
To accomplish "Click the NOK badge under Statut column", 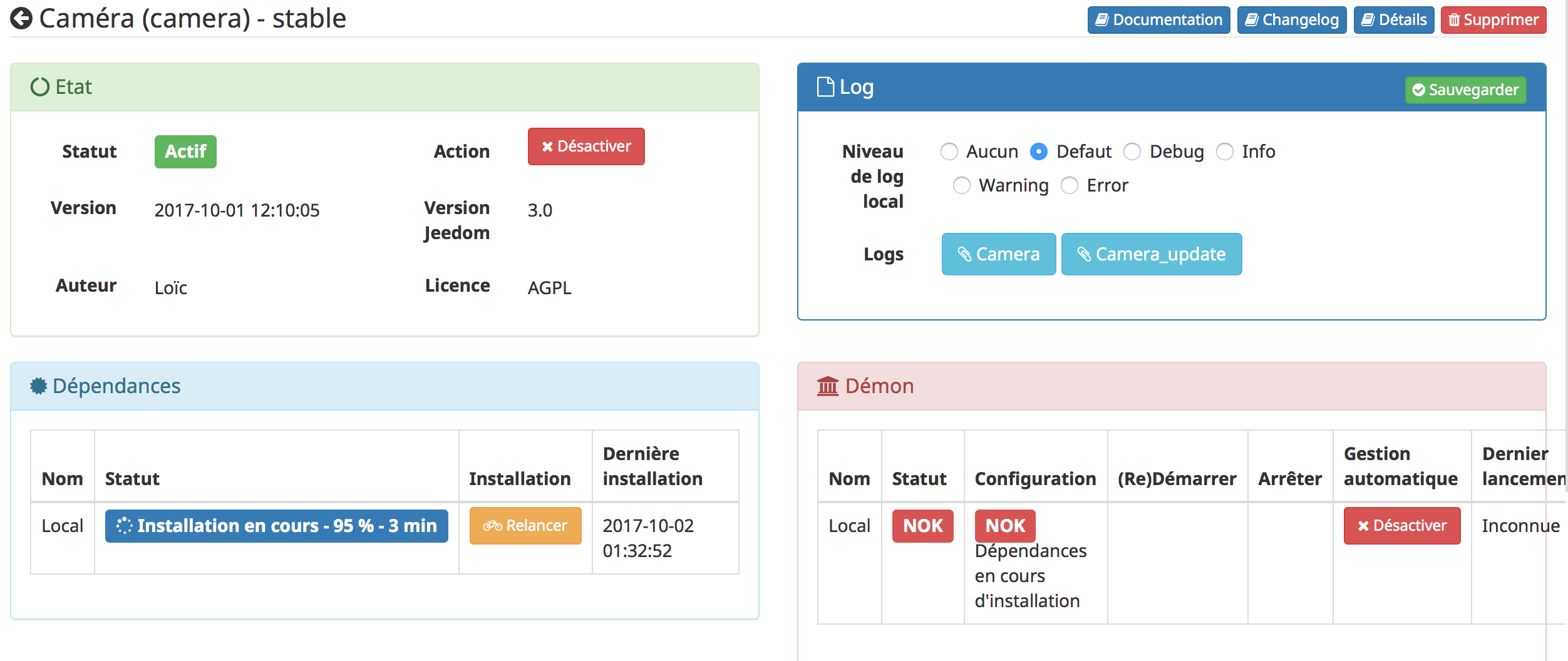I will [923, 526].
